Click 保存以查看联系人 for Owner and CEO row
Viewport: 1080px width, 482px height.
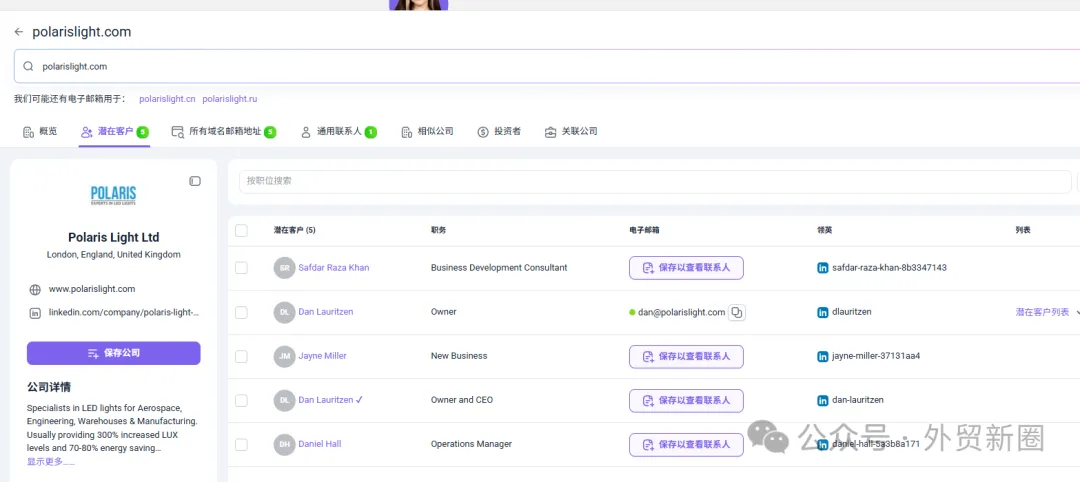(686, 401)
